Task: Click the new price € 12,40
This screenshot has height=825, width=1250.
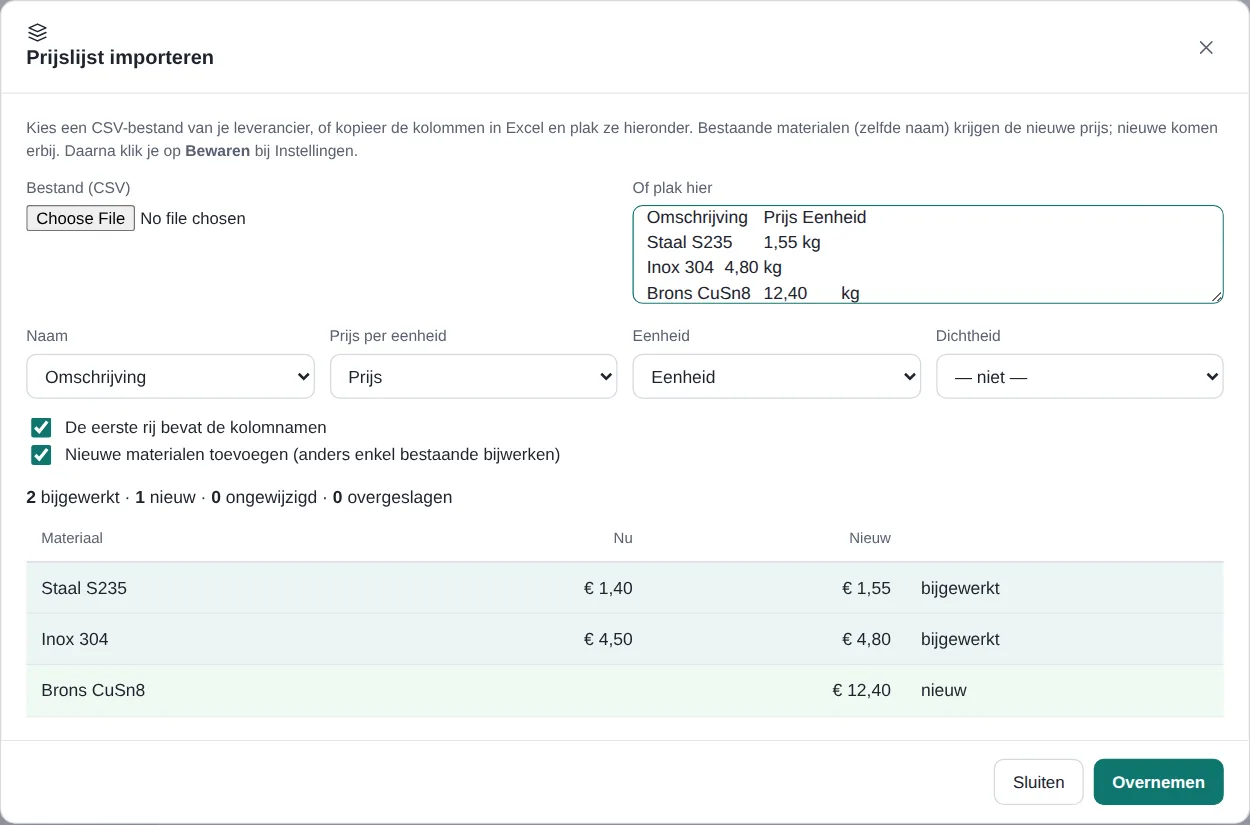Action: tap(861, 690)
